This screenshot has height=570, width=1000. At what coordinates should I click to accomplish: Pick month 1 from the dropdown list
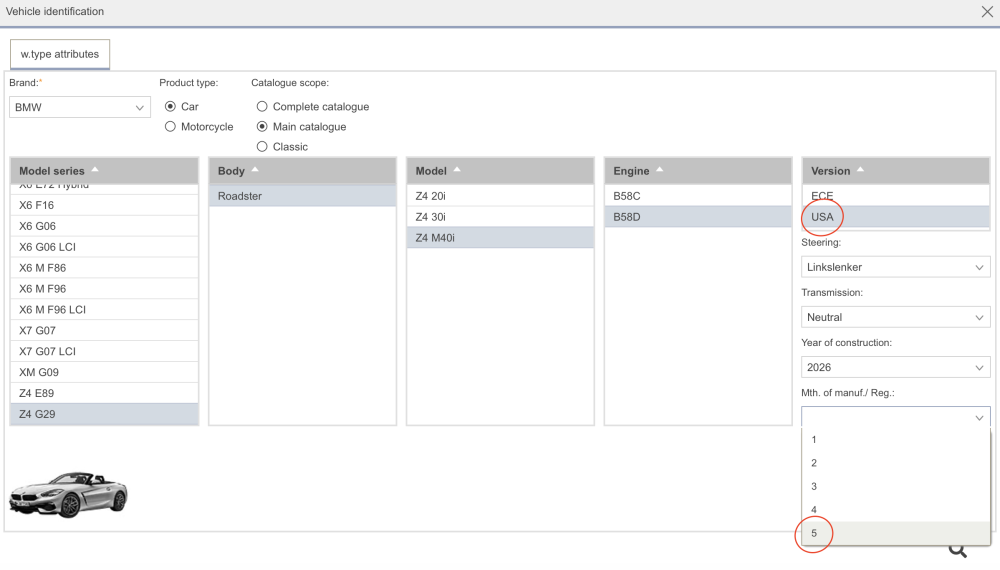click(895, 440)
